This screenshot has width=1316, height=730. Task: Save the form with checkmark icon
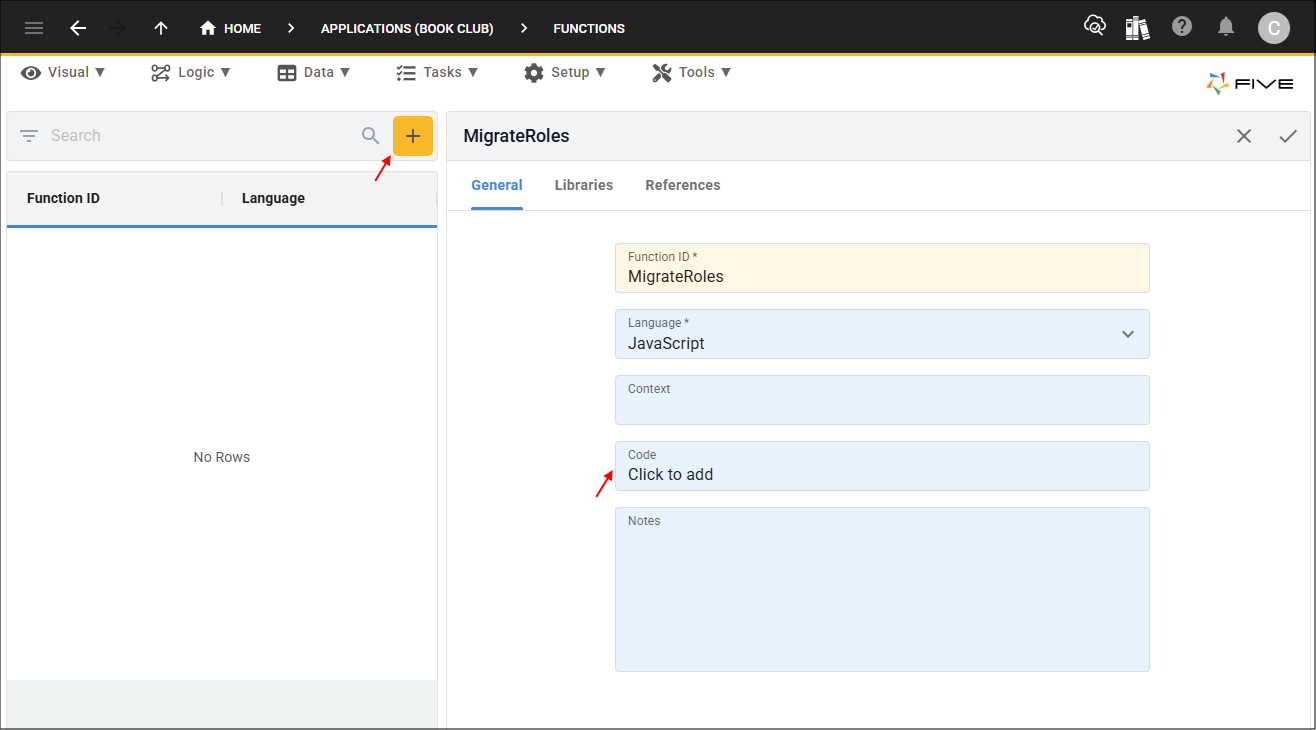[1288, 136]
